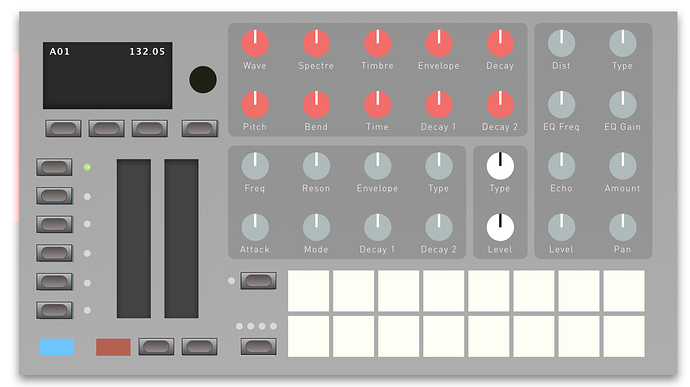Screen dimensions: 690x387
Task: Click the EQ Gain knob
Action: [622, 104]
